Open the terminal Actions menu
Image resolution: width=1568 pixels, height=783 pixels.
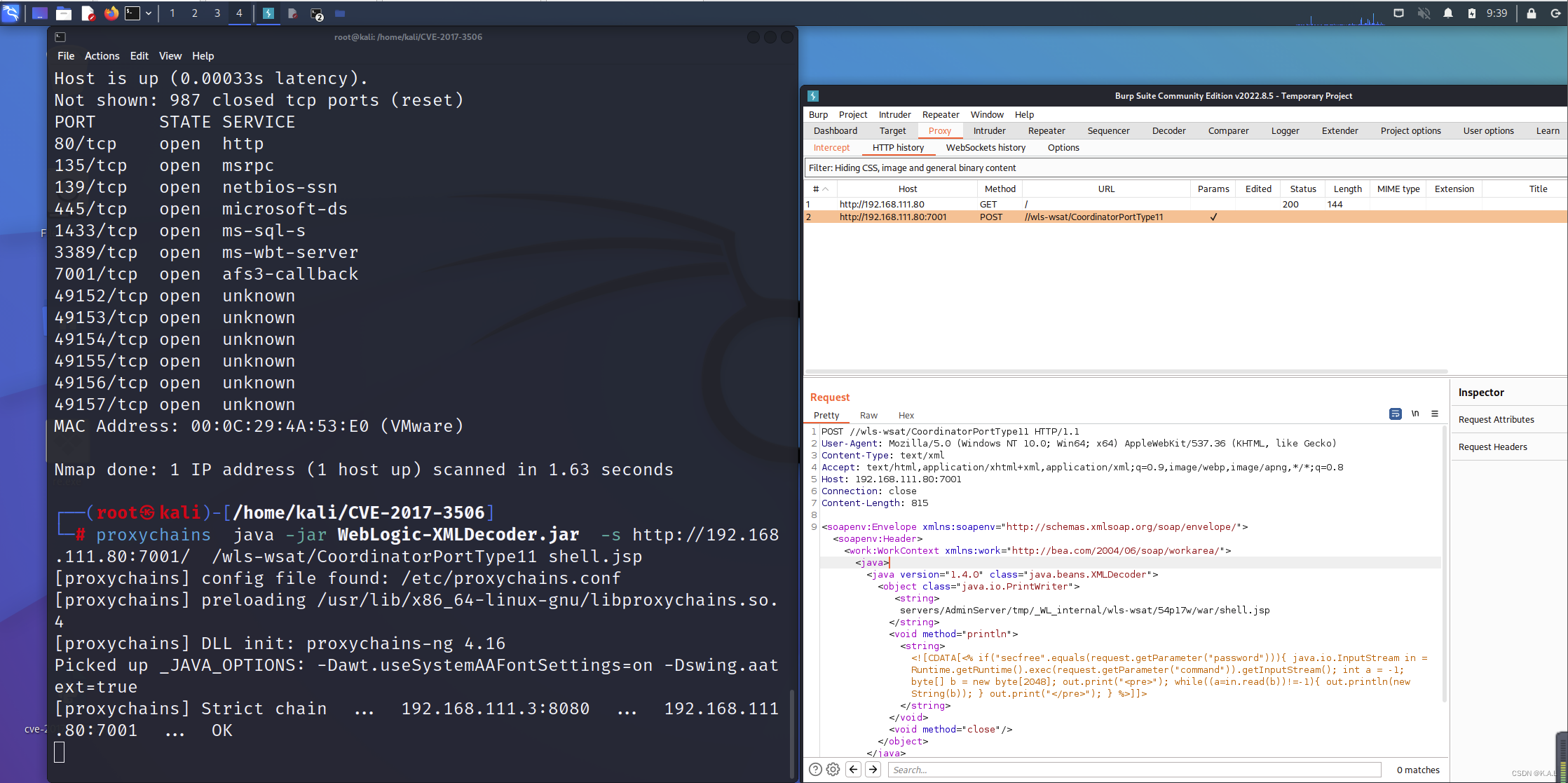tap(102, 56)
